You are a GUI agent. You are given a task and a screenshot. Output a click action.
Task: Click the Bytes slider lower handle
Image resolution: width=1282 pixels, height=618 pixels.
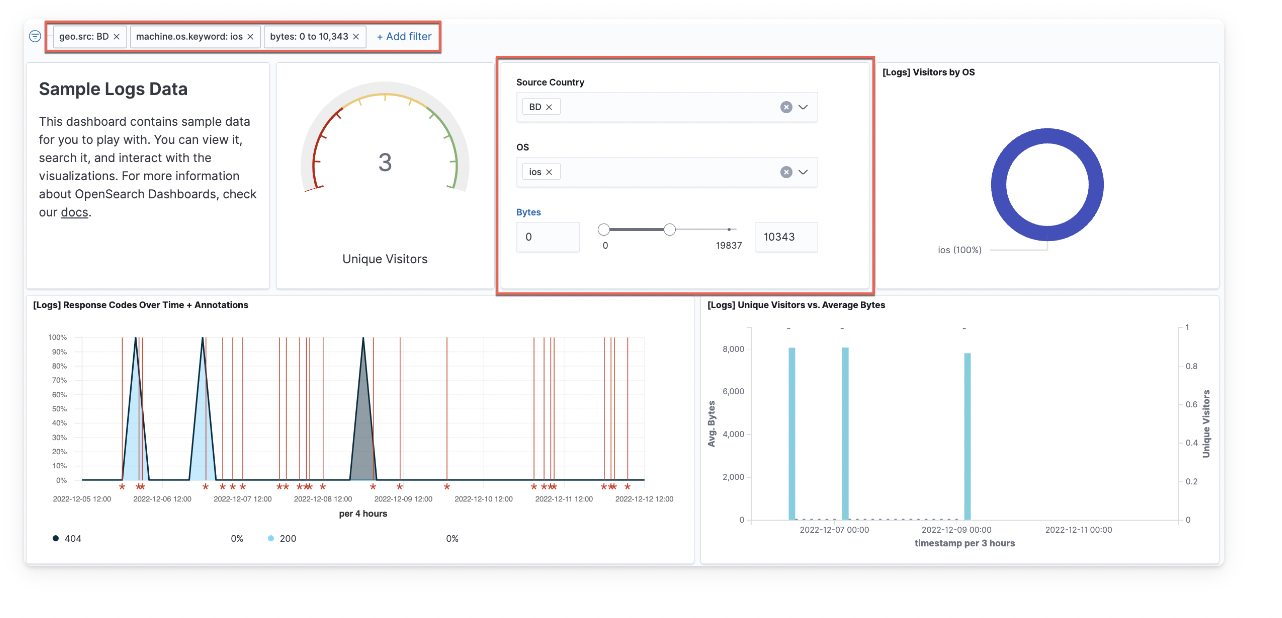[x=604, y=230]
